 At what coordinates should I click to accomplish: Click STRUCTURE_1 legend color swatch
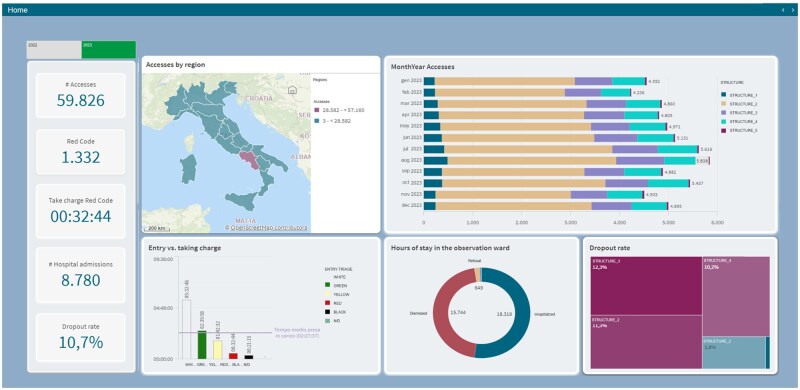(x=723, y=95)
